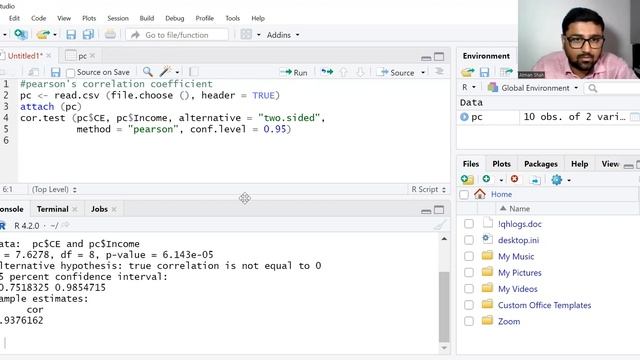
Task: Tick the select-all checkbox beside Home
Action: pyautogui.click(x=464, y=195)
